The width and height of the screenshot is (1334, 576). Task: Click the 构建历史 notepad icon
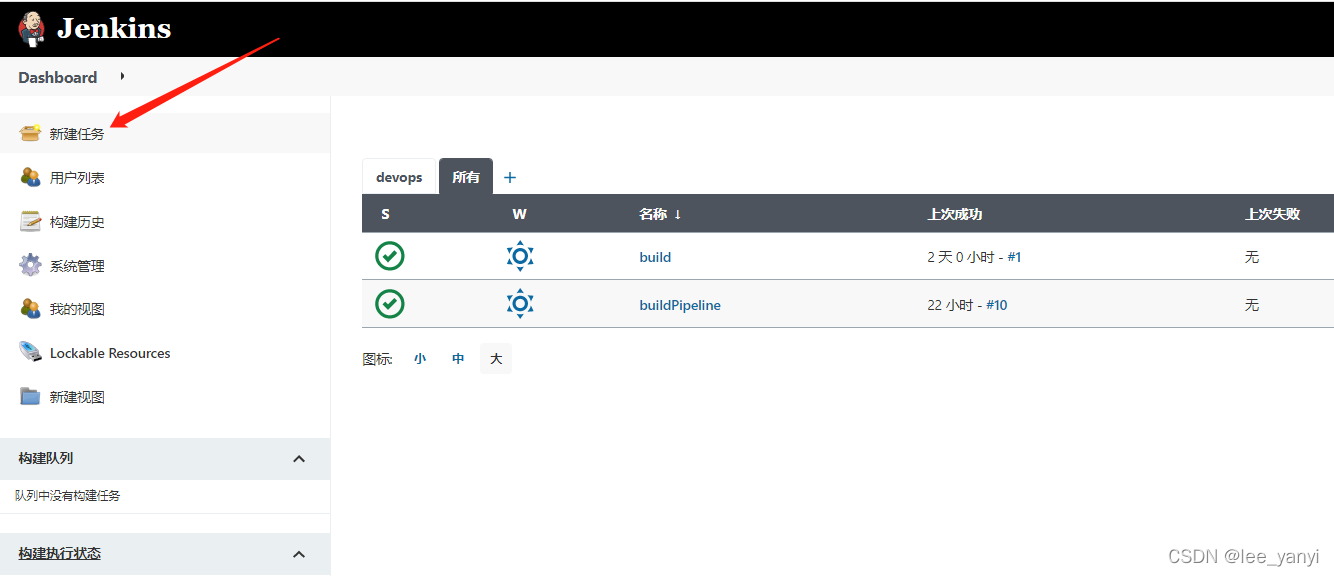30,221
